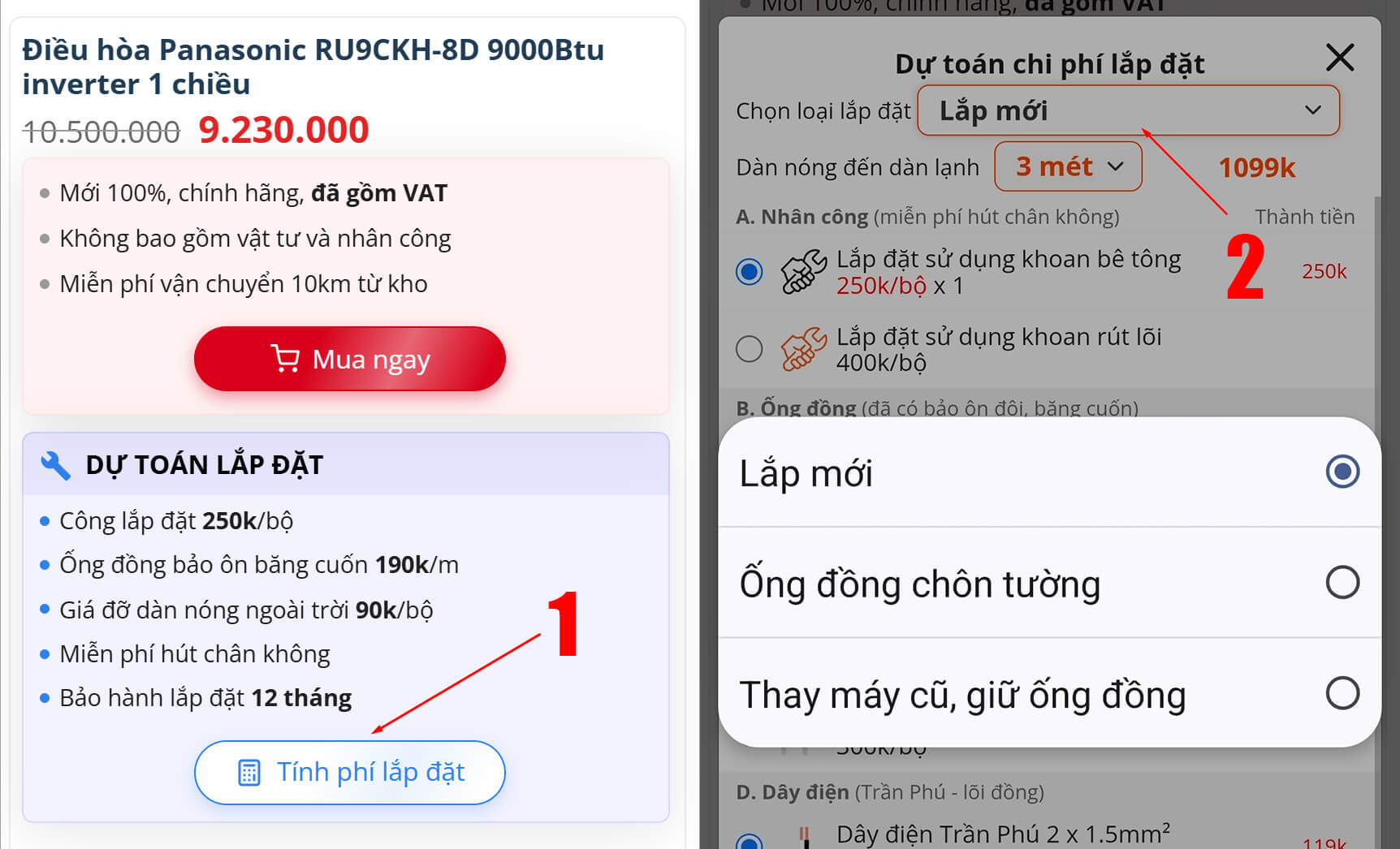Choose the Ống đồng chôn tường option

click(x=1049, y=583)
